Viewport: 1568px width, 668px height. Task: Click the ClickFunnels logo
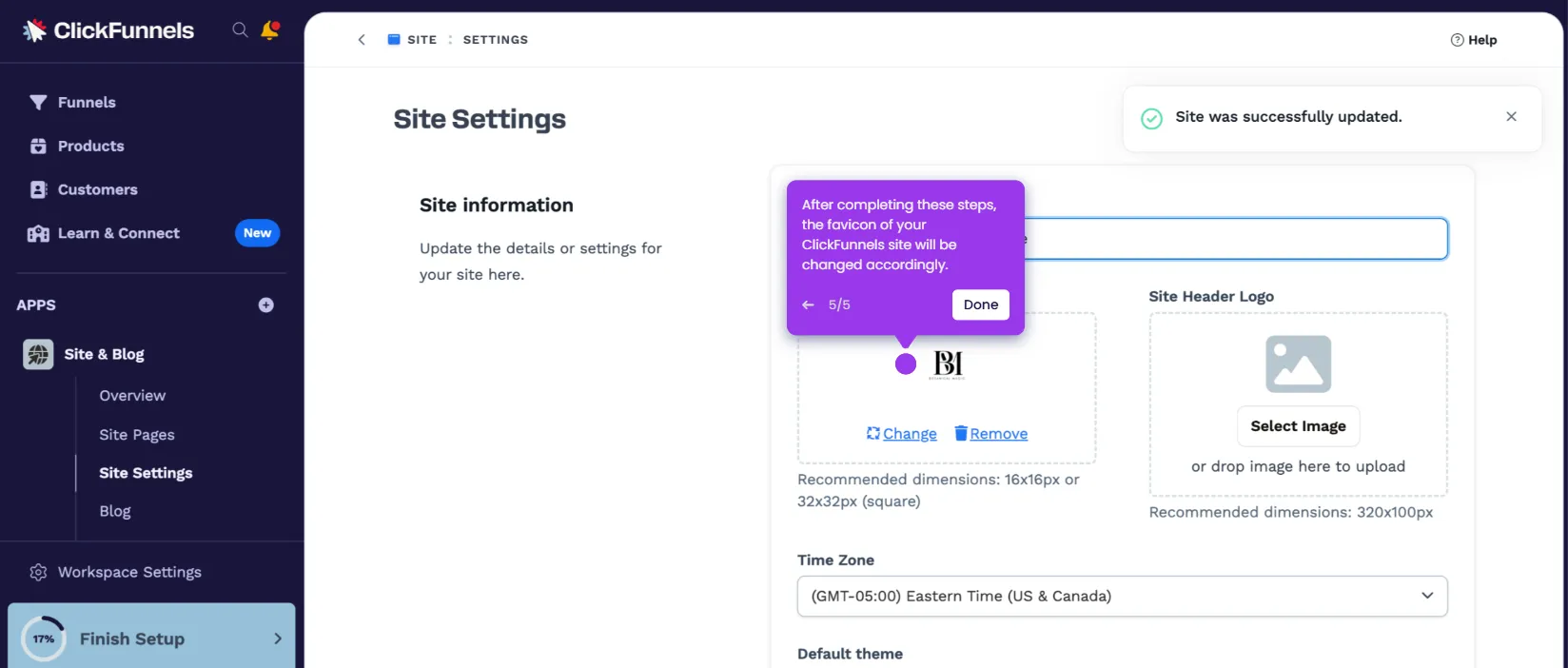click(108, 30)
